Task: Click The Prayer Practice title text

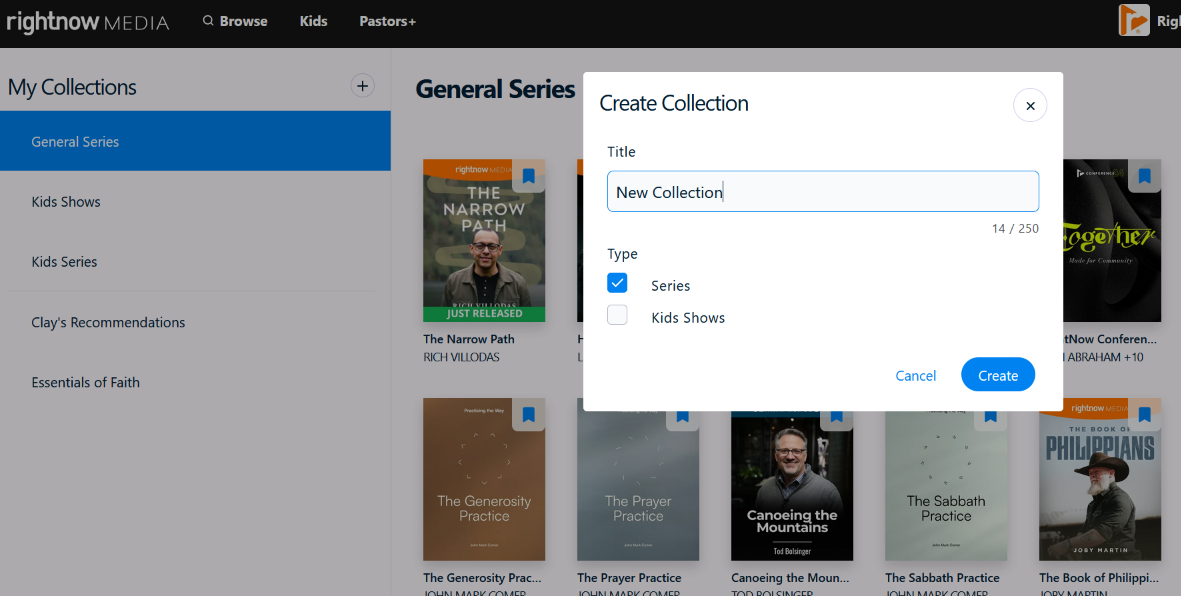Action: pyautogui.click(x=629, y=578)
